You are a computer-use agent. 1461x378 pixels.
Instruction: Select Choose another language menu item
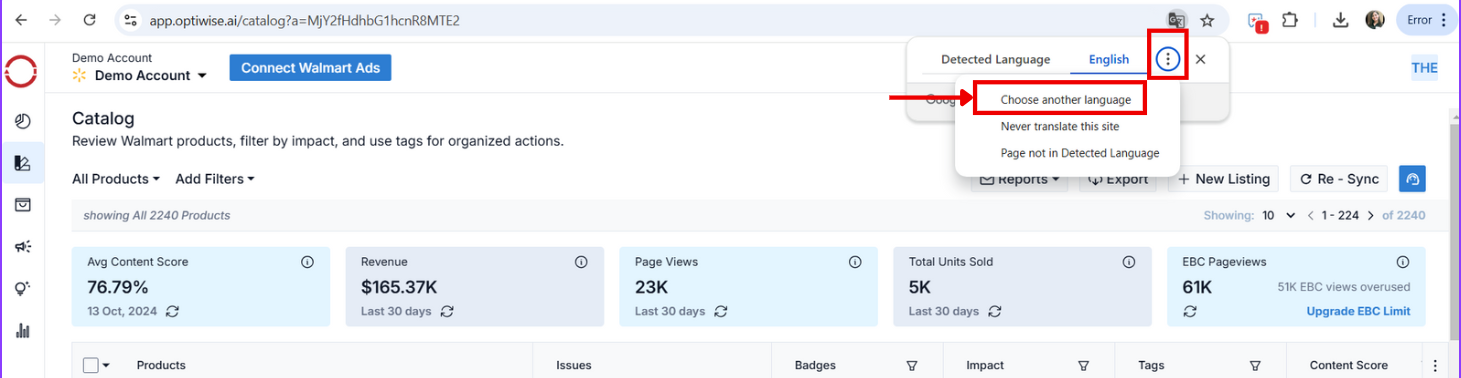[1066, 100]
